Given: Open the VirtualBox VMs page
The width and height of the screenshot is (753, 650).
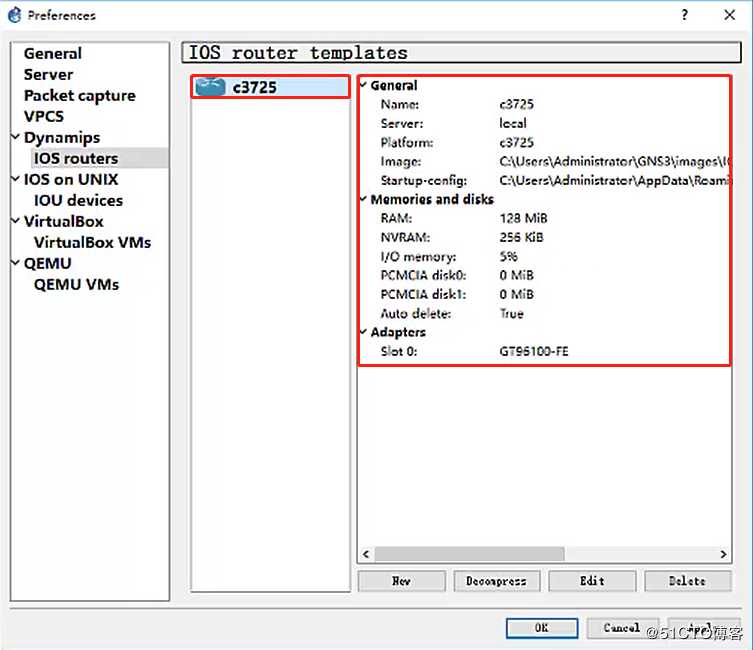Looking at the screenshot, I should coord(92,242).
